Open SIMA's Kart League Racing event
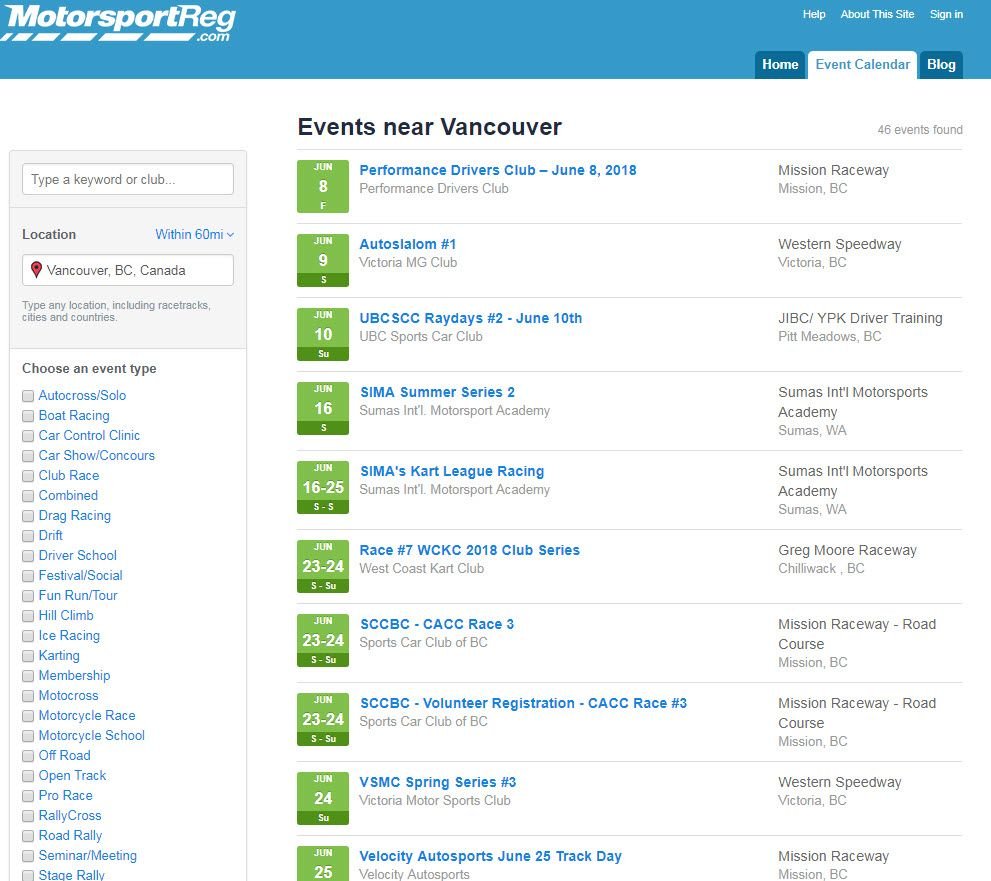991x881 pixels. point(451,471)
